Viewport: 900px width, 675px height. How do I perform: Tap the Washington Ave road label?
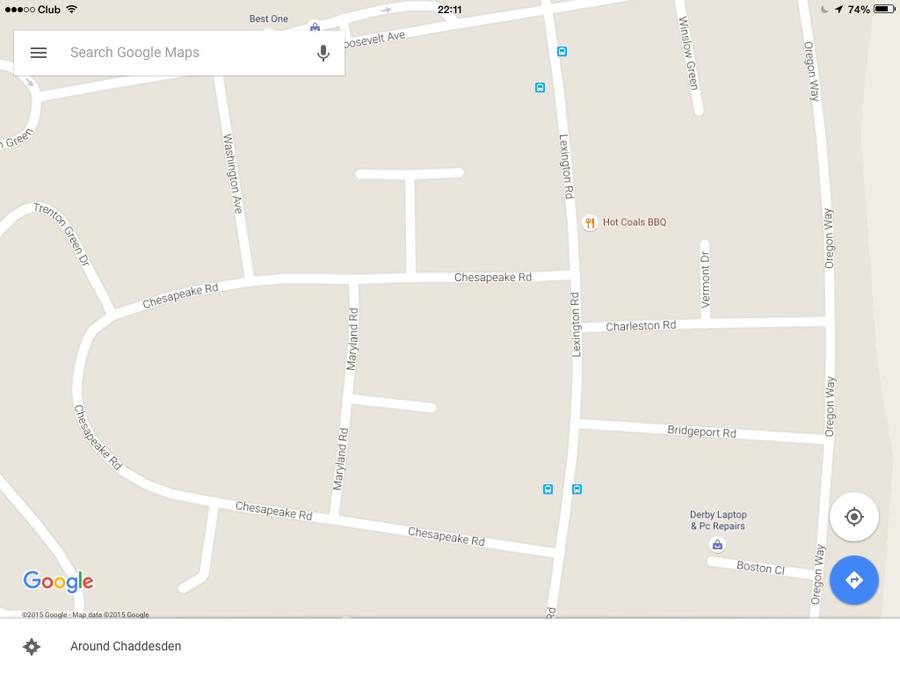tap(232, 174)
